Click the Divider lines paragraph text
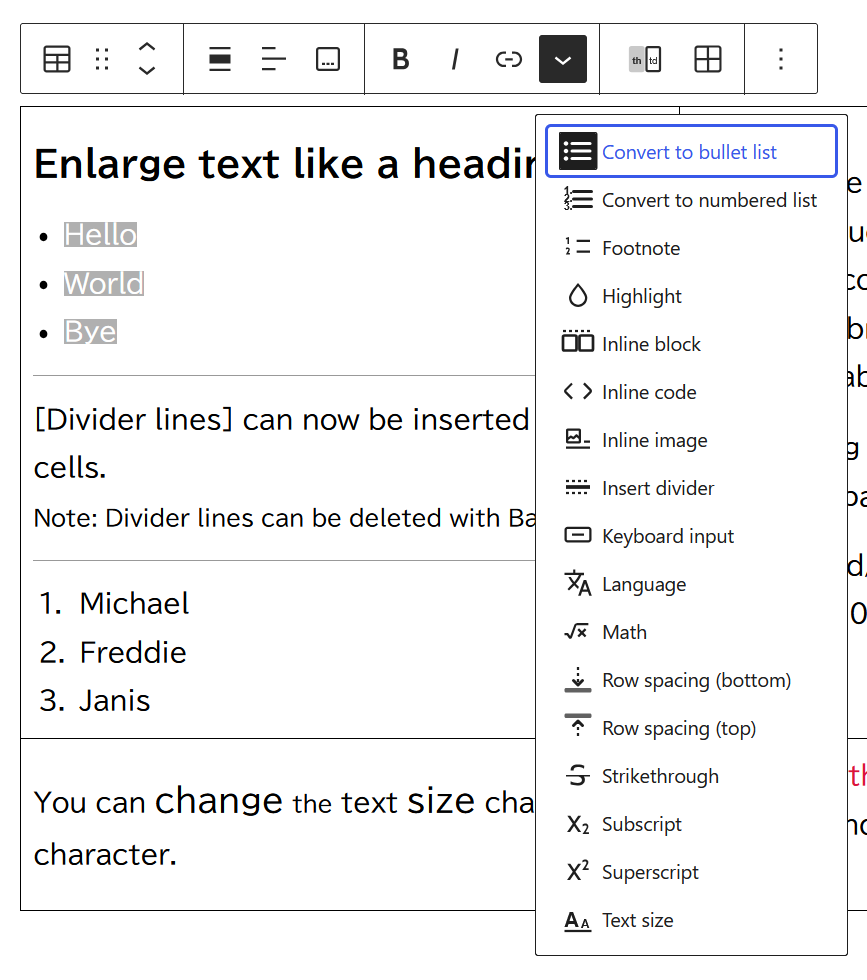Image resolution: width=867 pixels, height=980 pixels. (x=284, y=443)
